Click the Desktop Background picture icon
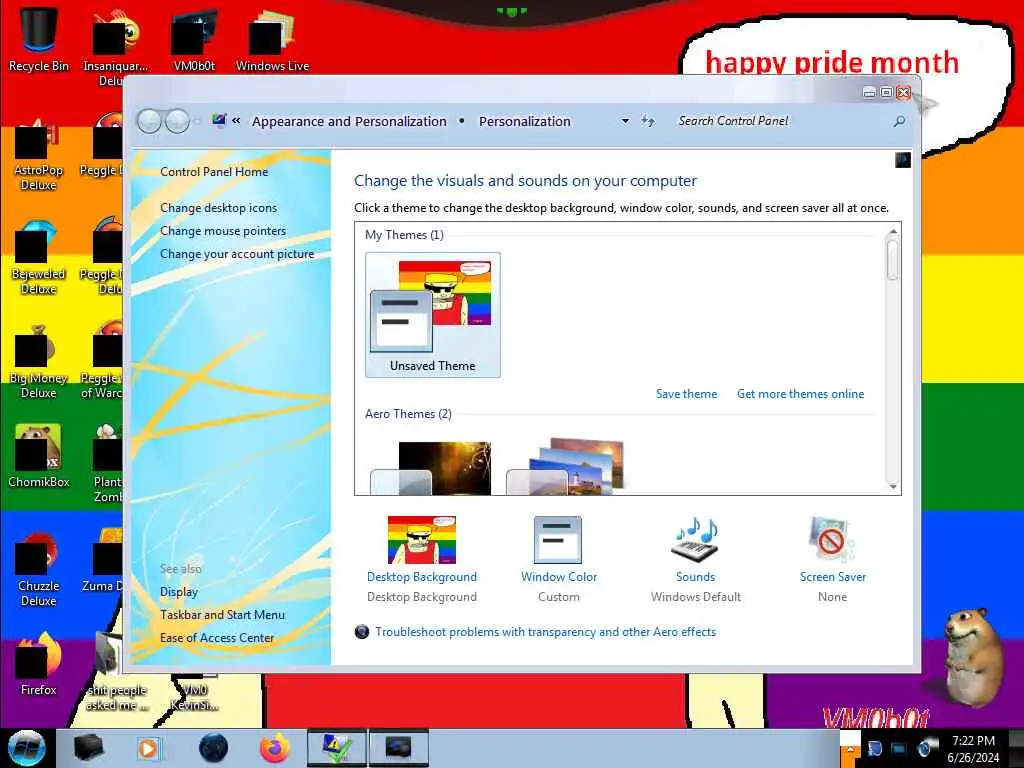Viewport: 1024px width, 768px height. point(421,540)
